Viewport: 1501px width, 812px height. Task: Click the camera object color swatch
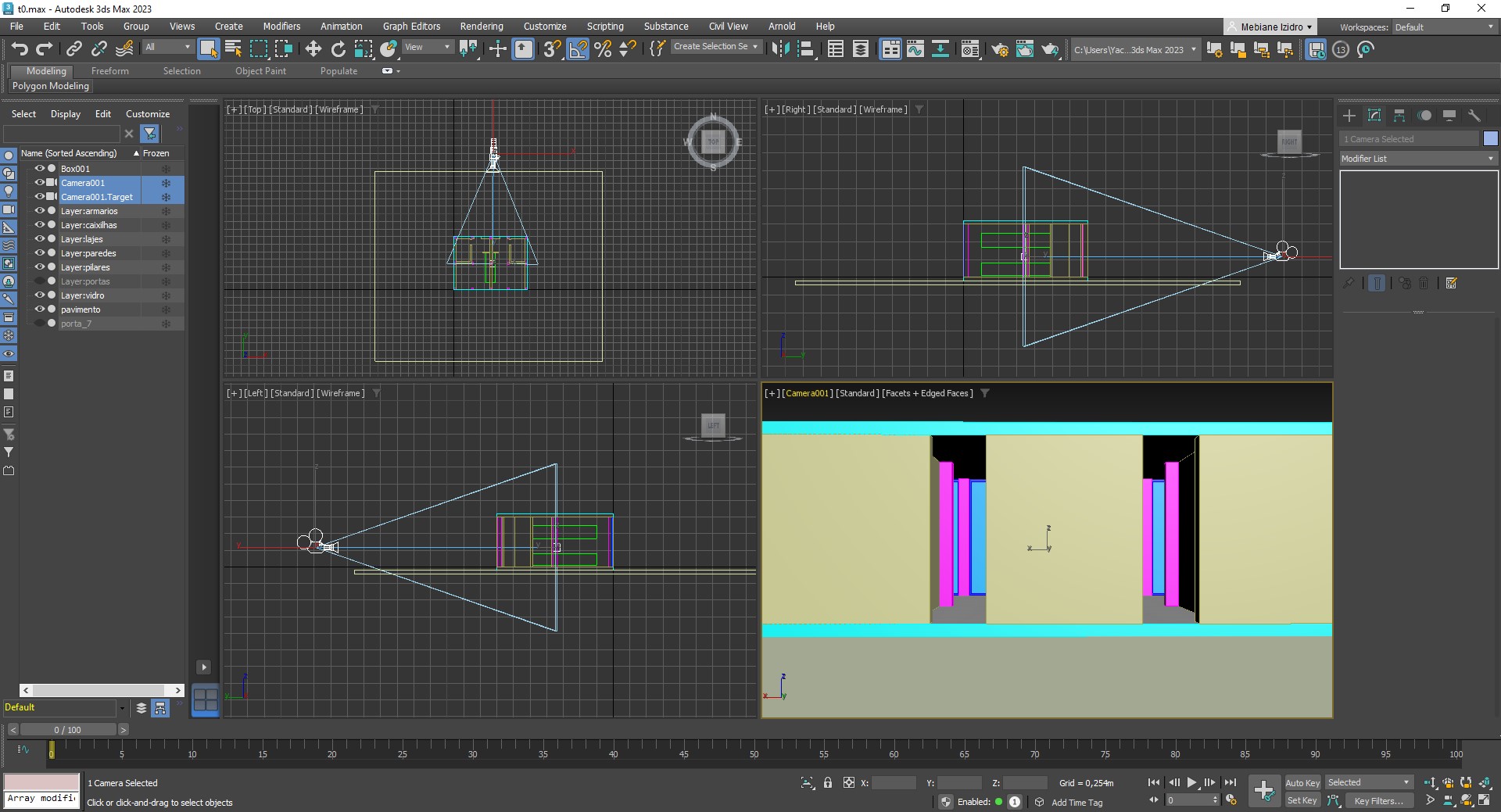coord(1490,138)
